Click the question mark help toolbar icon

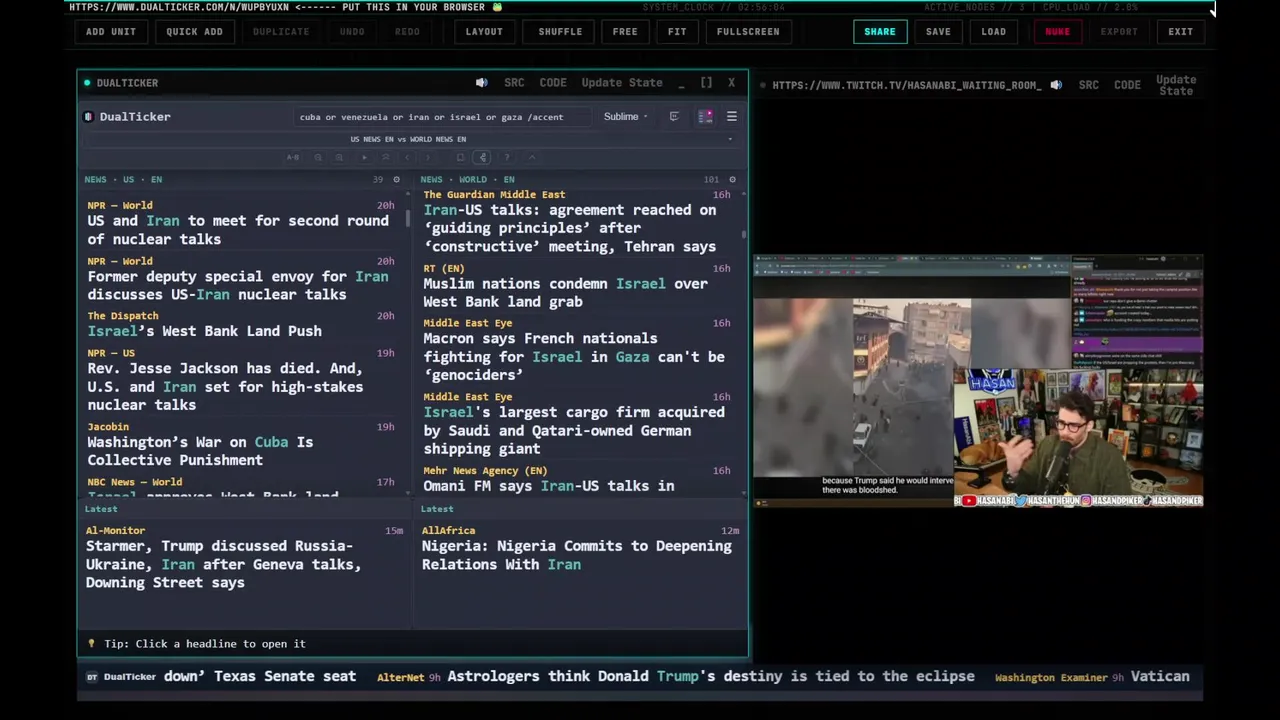pyautogui.click(x=506, y=157)
